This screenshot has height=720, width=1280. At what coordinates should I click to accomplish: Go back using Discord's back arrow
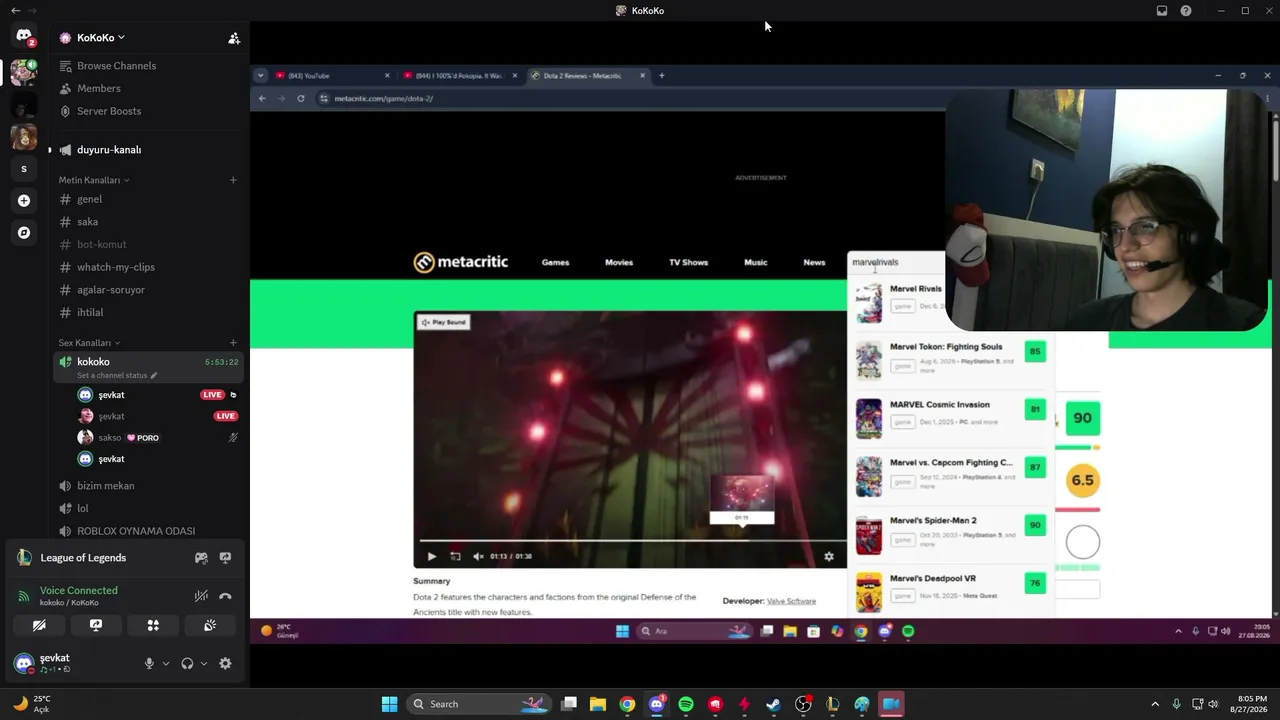(x=15, y=11)
